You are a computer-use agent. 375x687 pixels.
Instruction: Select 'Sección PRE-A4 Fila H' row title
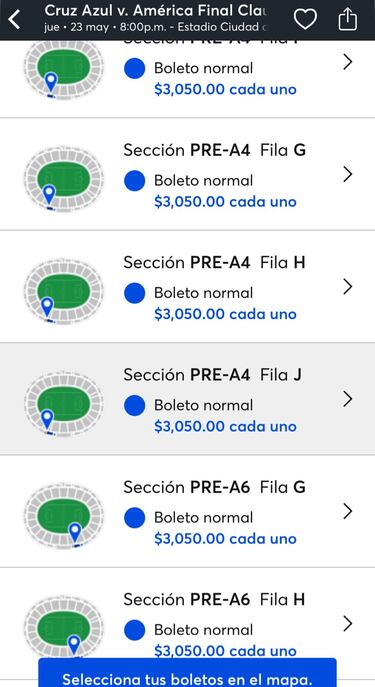(215, 262)
